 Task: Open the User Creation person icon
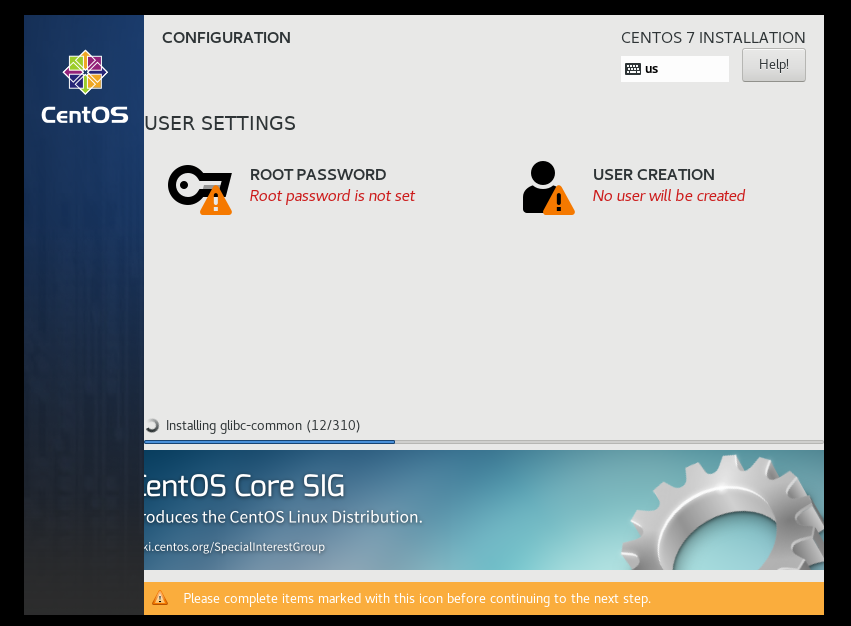click(548, 188)
